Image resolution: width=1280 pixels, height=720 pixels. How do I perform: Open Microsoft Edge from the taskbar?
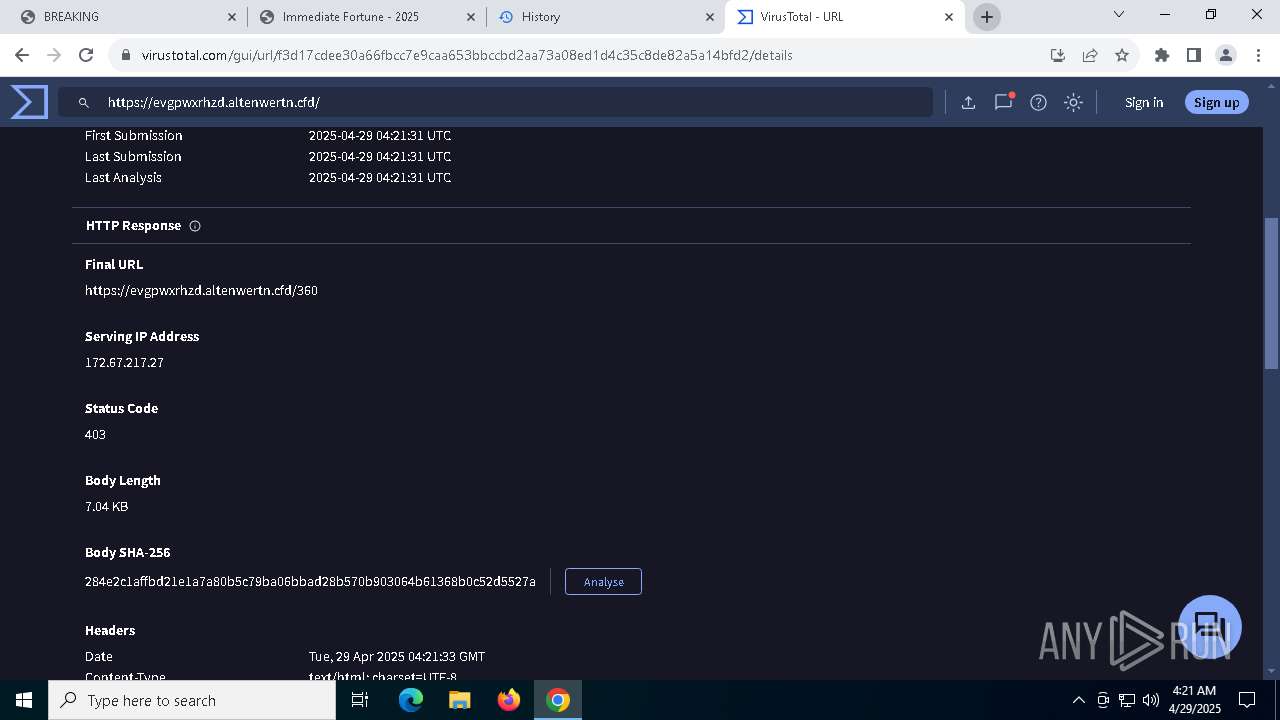coord(411,700)
